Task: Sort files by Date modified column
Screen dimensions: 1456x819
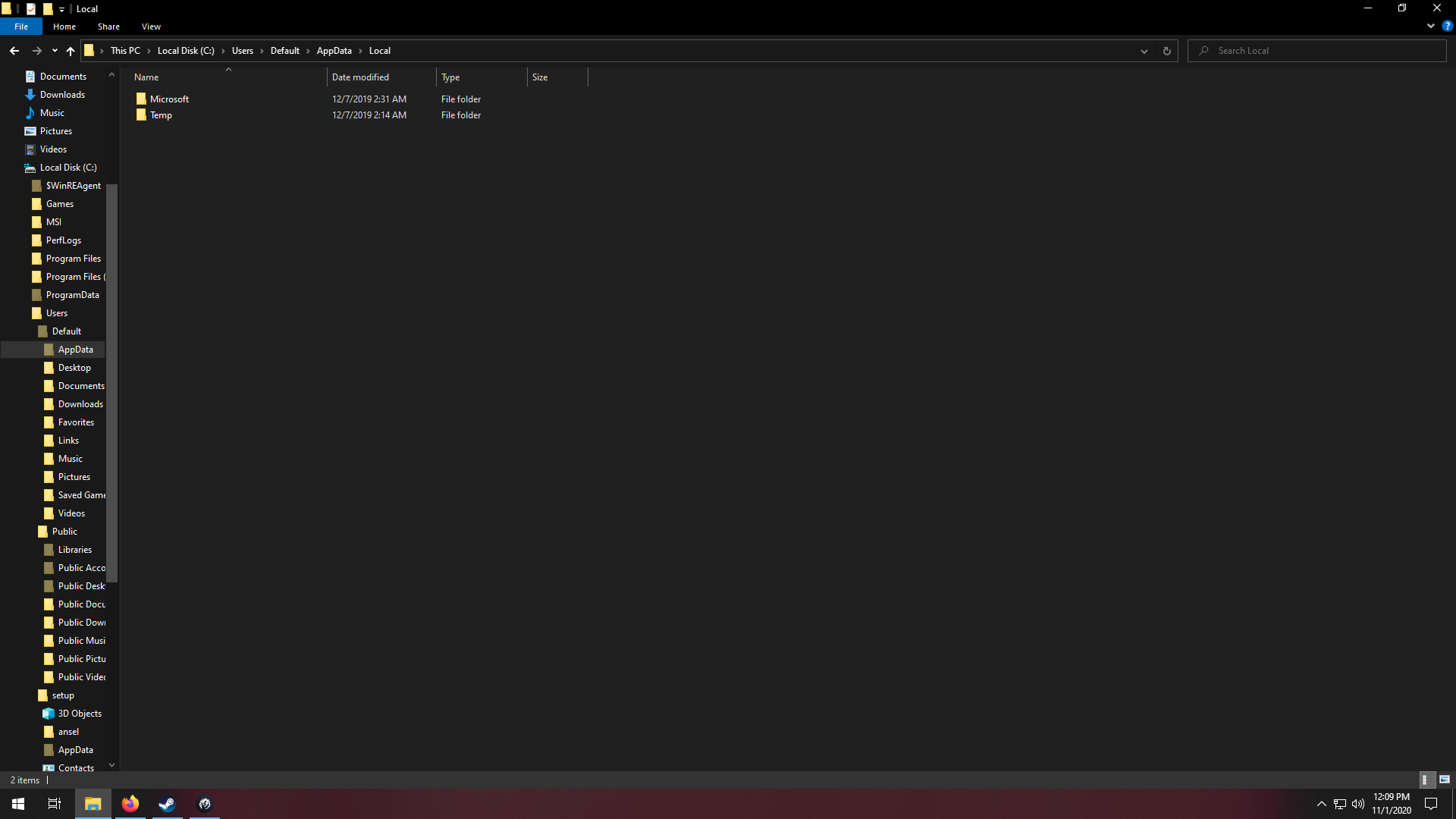Action: (x=360, y=77)
